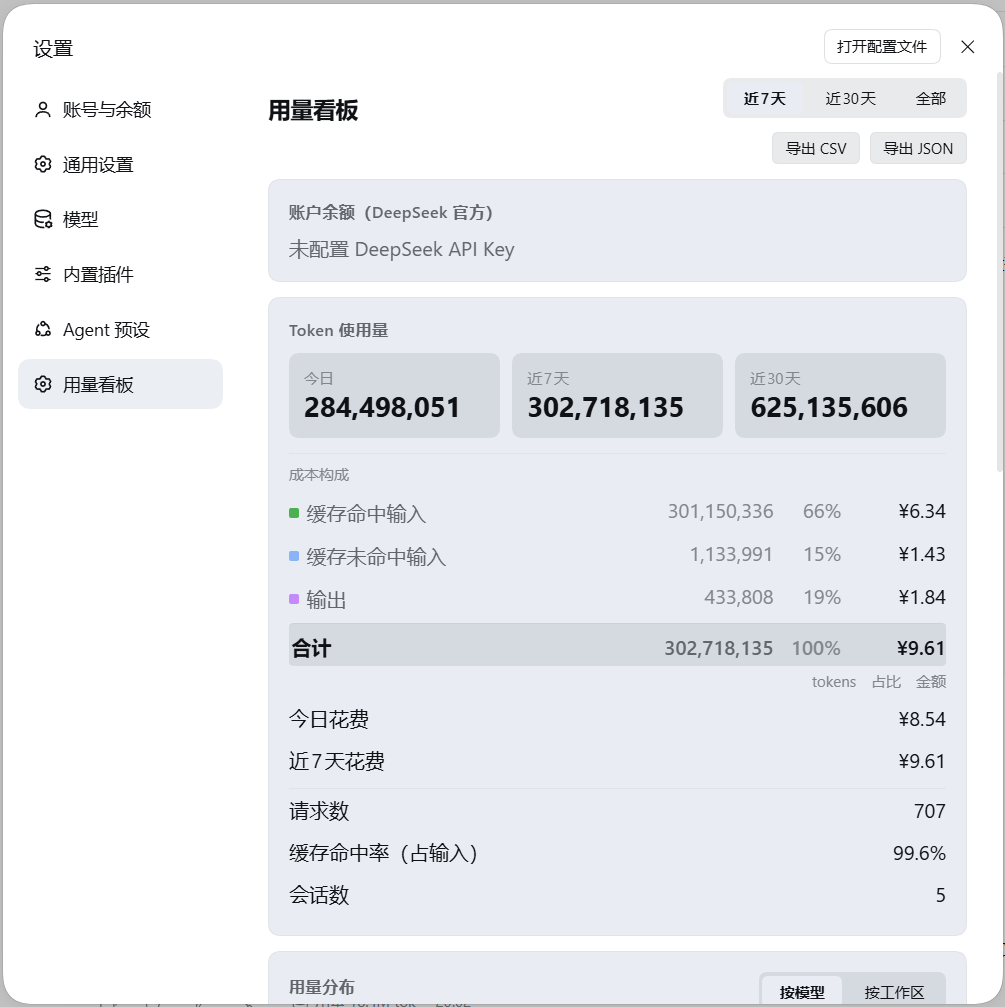Click the 301,150,336 token value
The image size is (1005, 1007).
point(721,512)
